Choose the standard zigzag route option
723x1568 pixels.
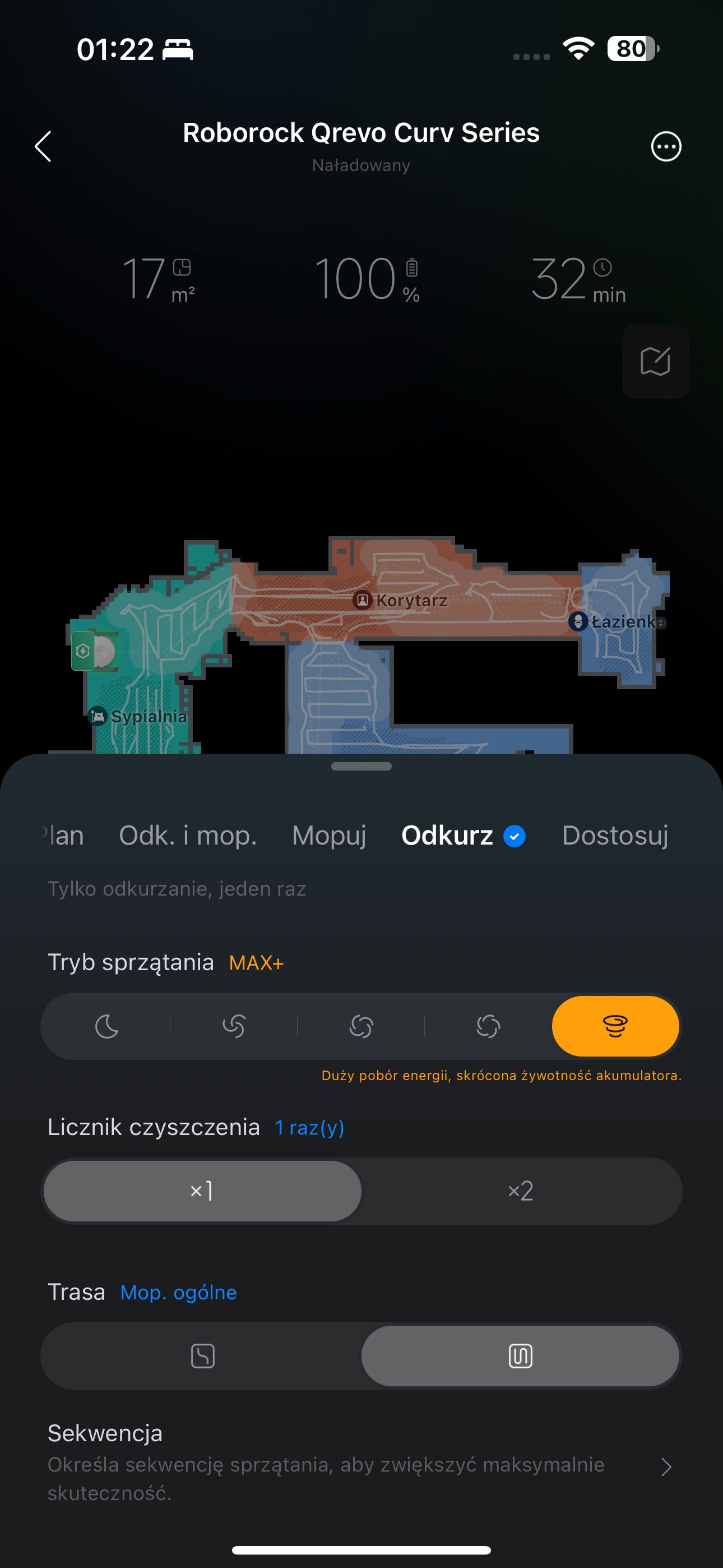(x=520, y=1355)
